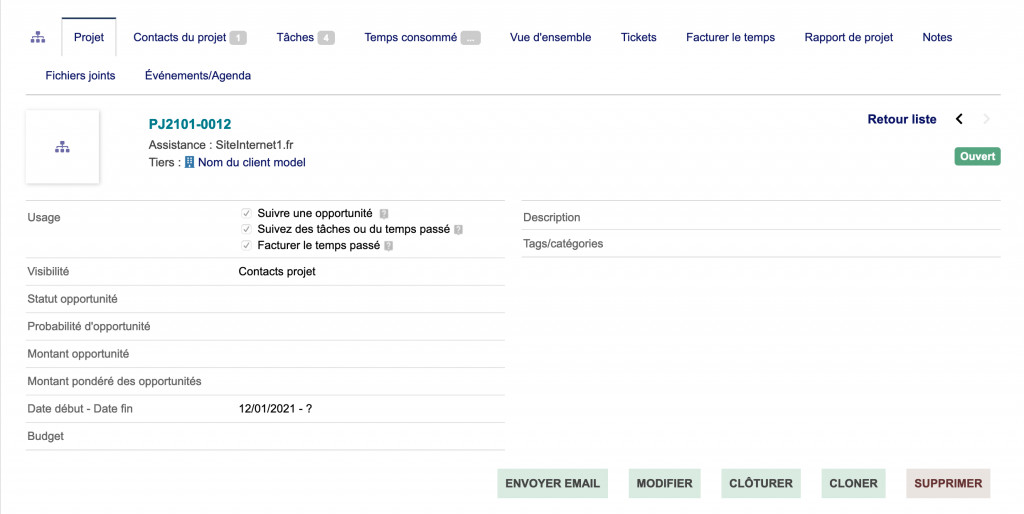Click the building icon beside client name
1024x514 pixels.
190,162
